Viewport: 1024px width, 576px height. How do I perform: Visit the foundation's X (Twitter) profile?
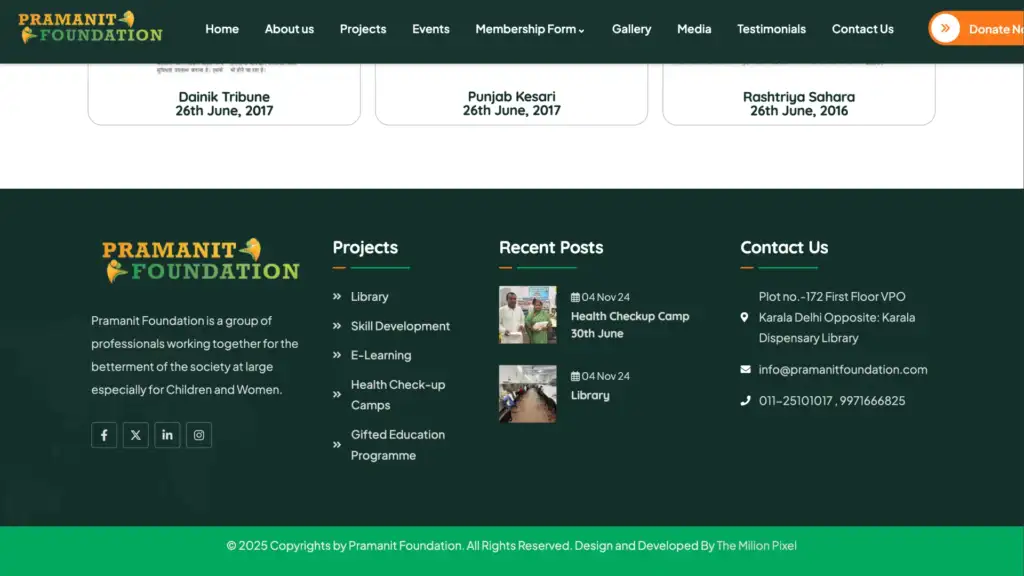tap(135, 434)
